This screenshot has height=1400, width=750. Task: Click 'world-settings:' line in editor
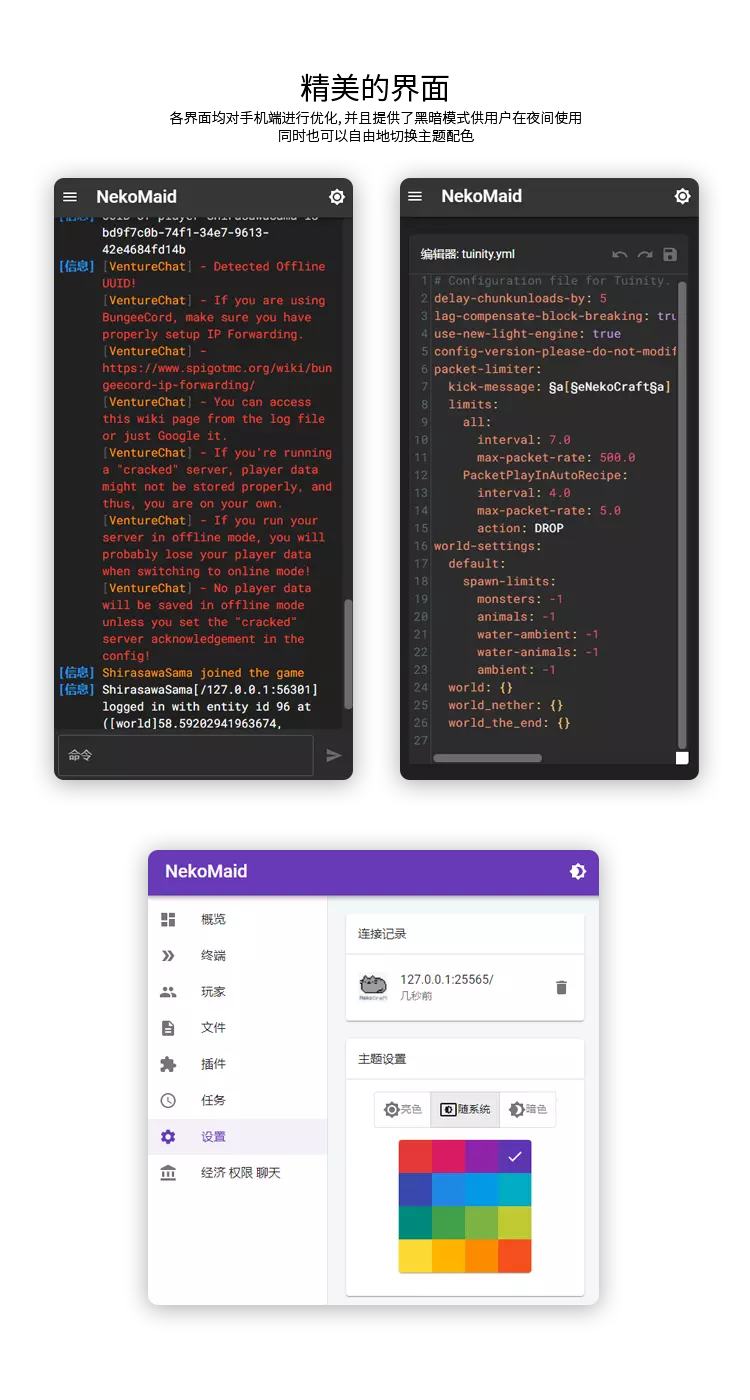click(x=487, y=546)
